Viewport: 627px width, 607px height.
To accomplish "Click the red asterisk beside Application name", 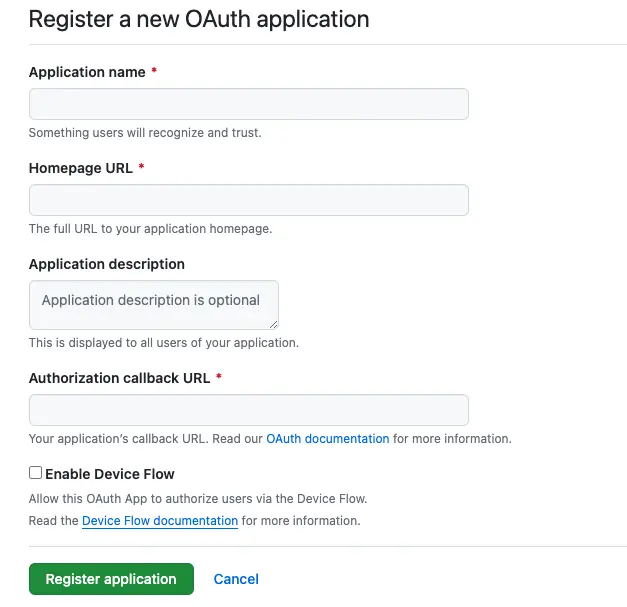I will tap(154, 72).
